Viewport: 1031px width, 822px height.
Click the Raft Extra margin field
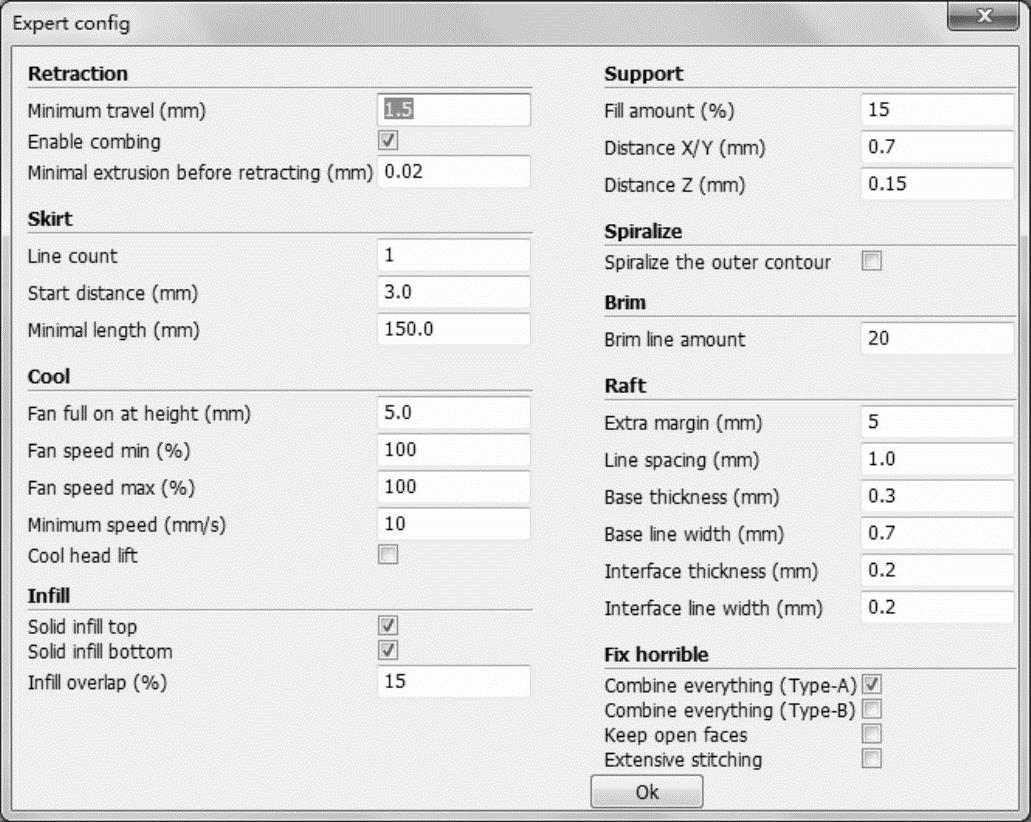(x=936, y=423)
